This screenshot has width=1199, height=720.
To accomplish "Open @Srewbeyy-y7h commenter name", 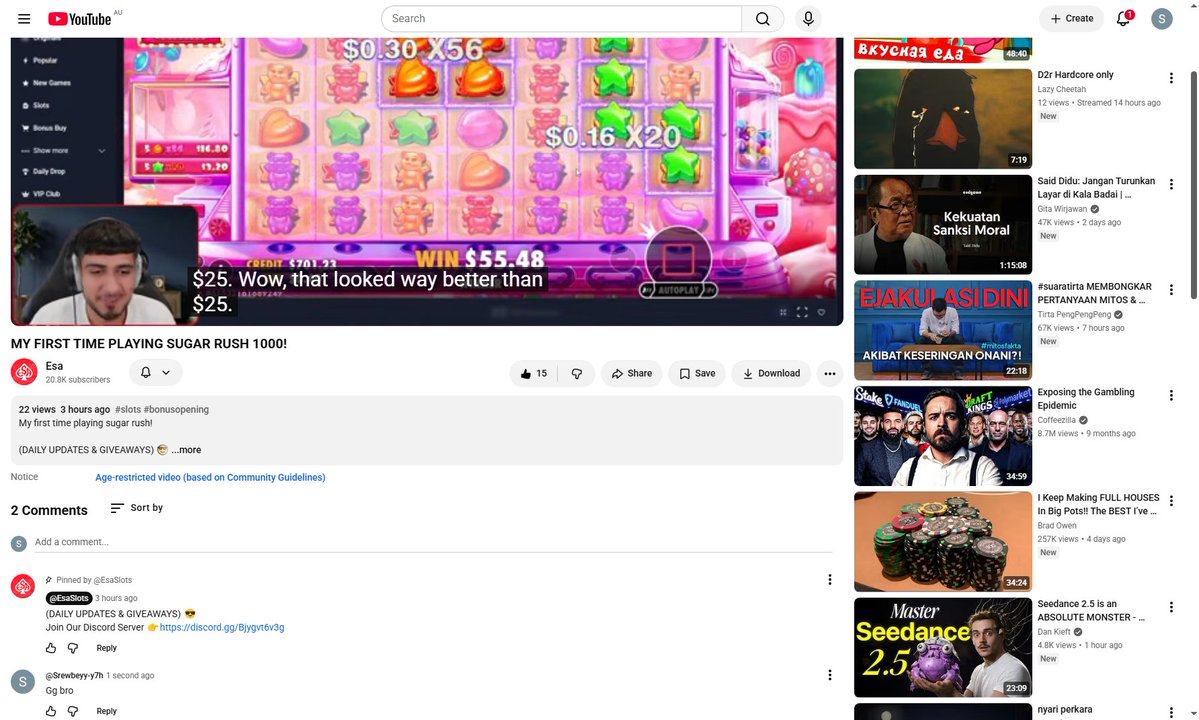I will point(74,676).
